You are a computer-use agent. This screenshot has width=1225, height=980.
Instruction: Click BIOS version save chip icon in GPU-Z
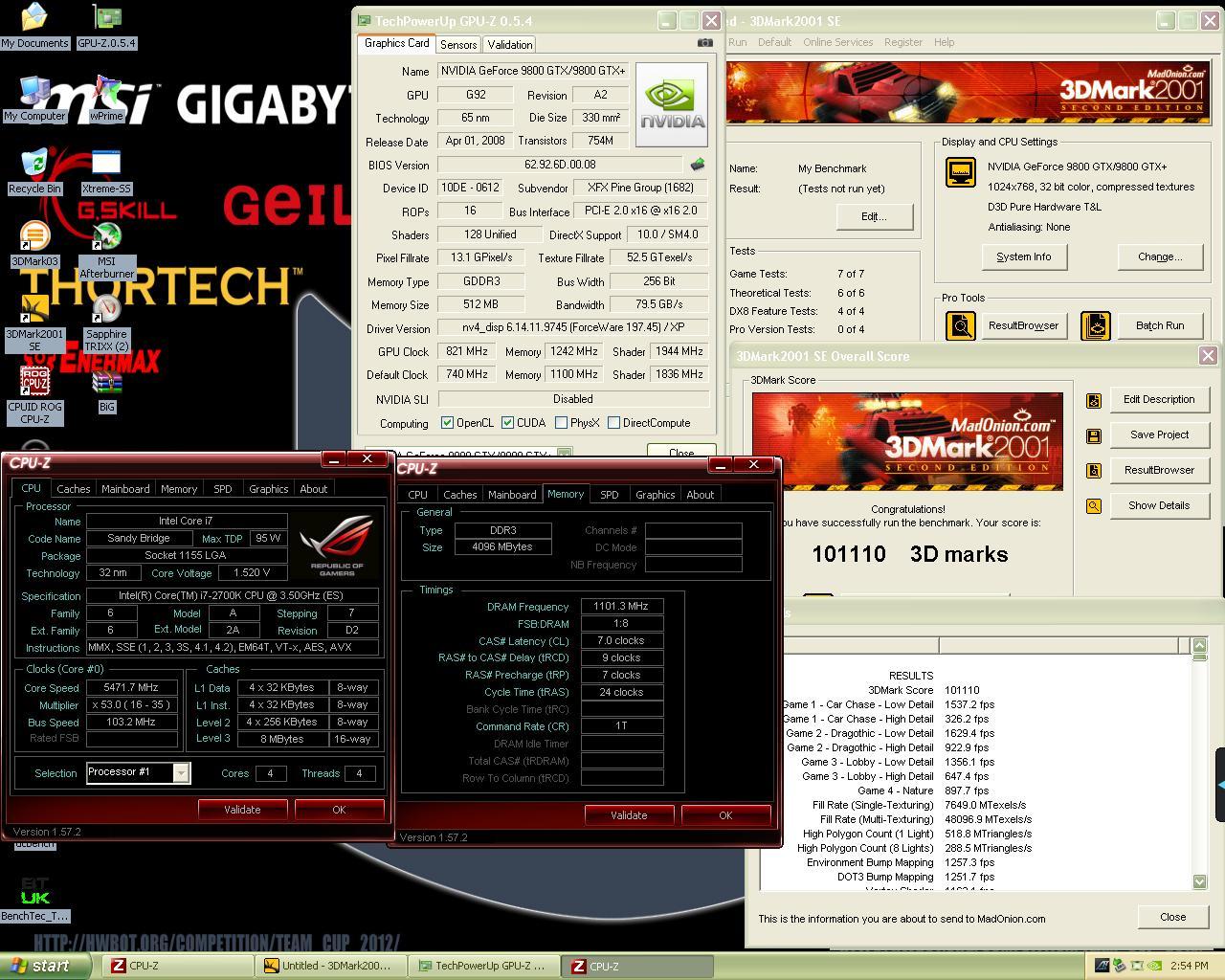click(698, 165)
